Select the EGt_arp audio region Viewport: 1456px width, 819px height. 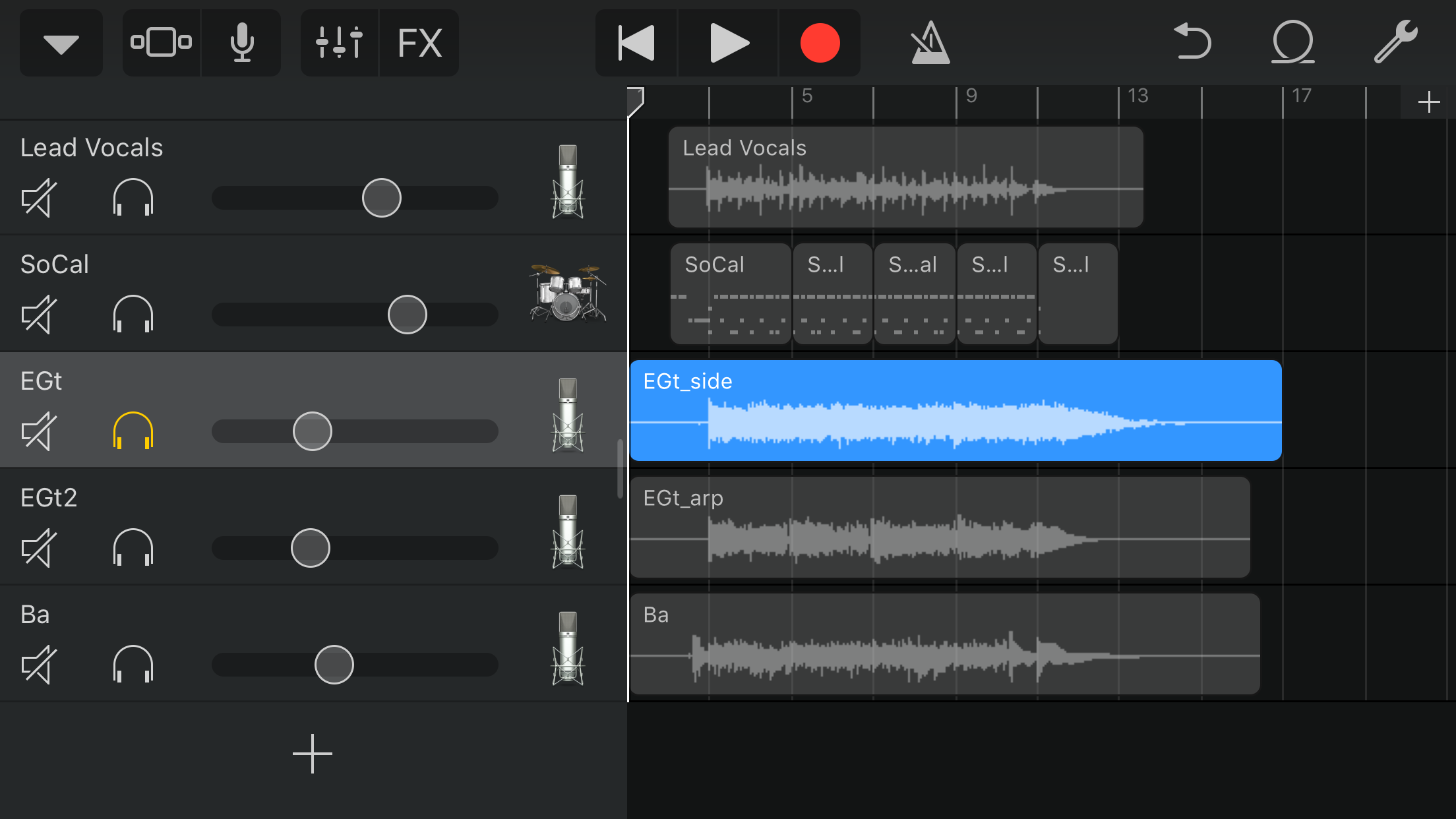pyautogui.click(x=939, y=528)
